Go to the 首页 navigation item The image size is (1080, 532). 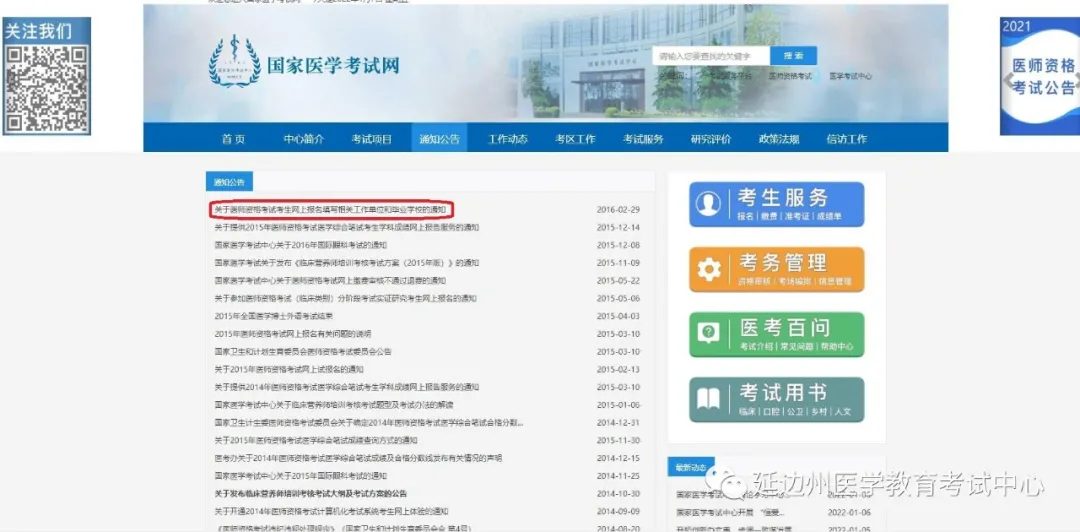tap(233, 139)
